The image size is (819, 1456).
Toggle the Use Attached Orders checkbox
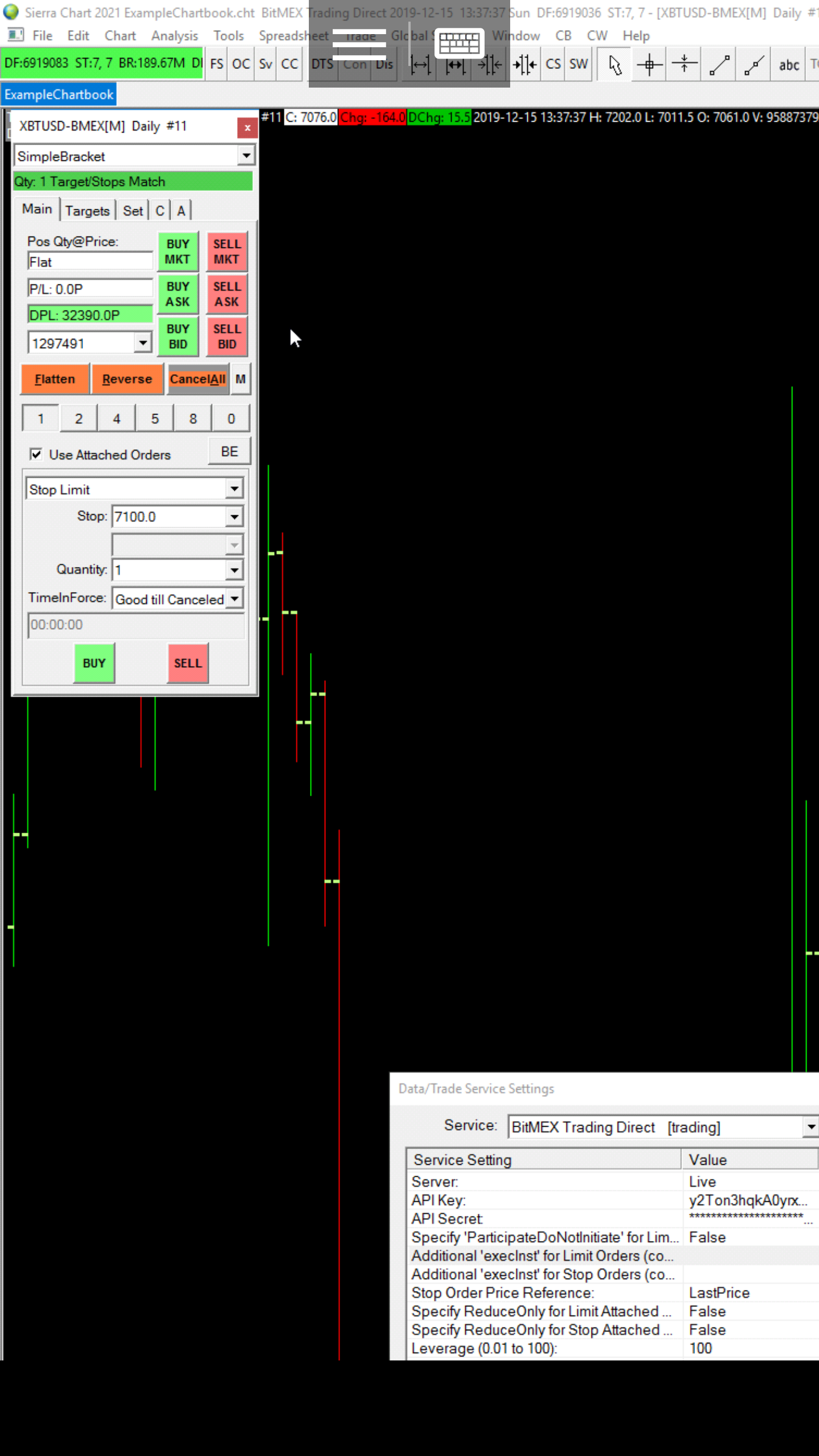(36, 454)
